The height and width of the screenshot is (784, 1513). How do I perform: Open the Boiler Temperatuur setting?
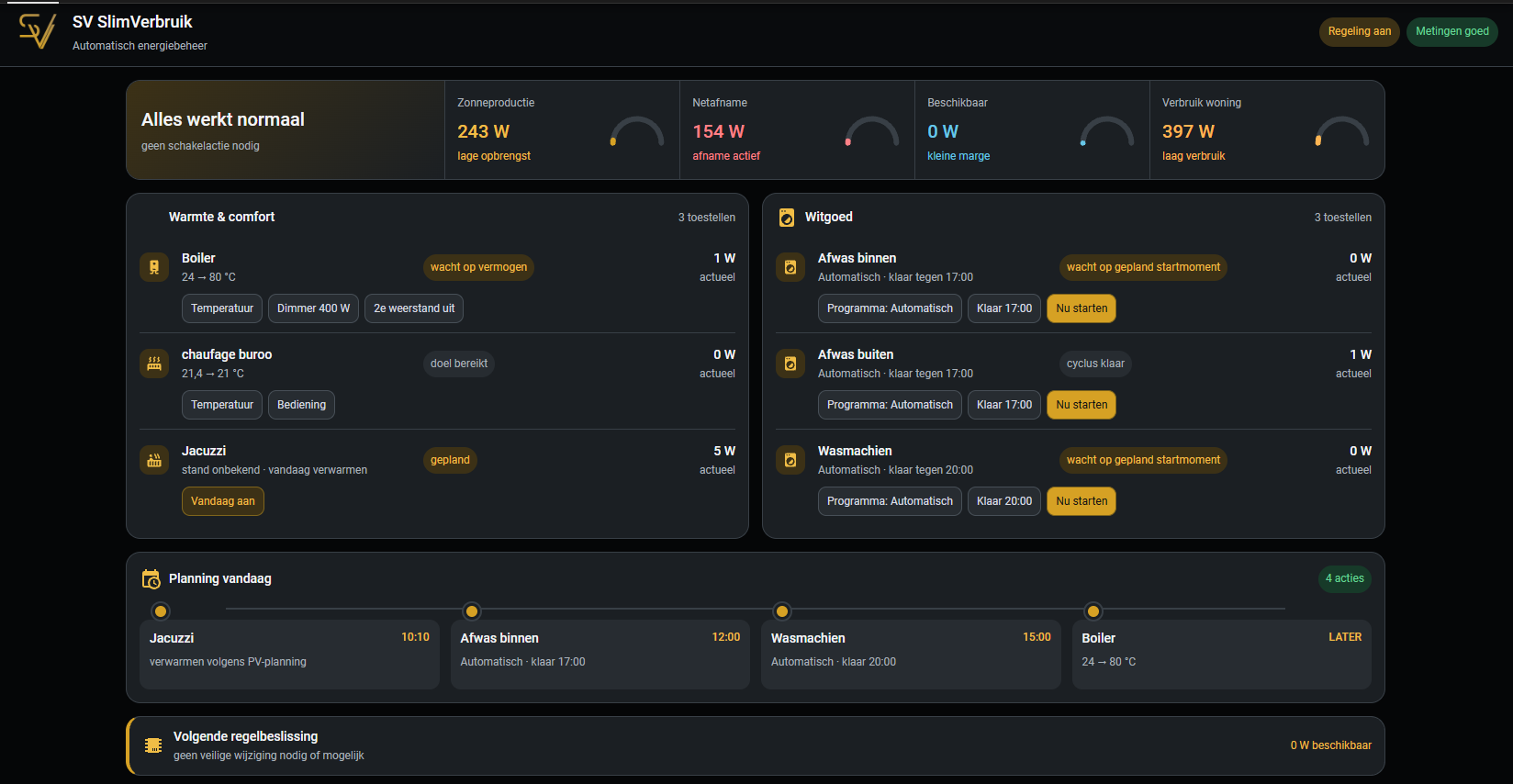222,308
